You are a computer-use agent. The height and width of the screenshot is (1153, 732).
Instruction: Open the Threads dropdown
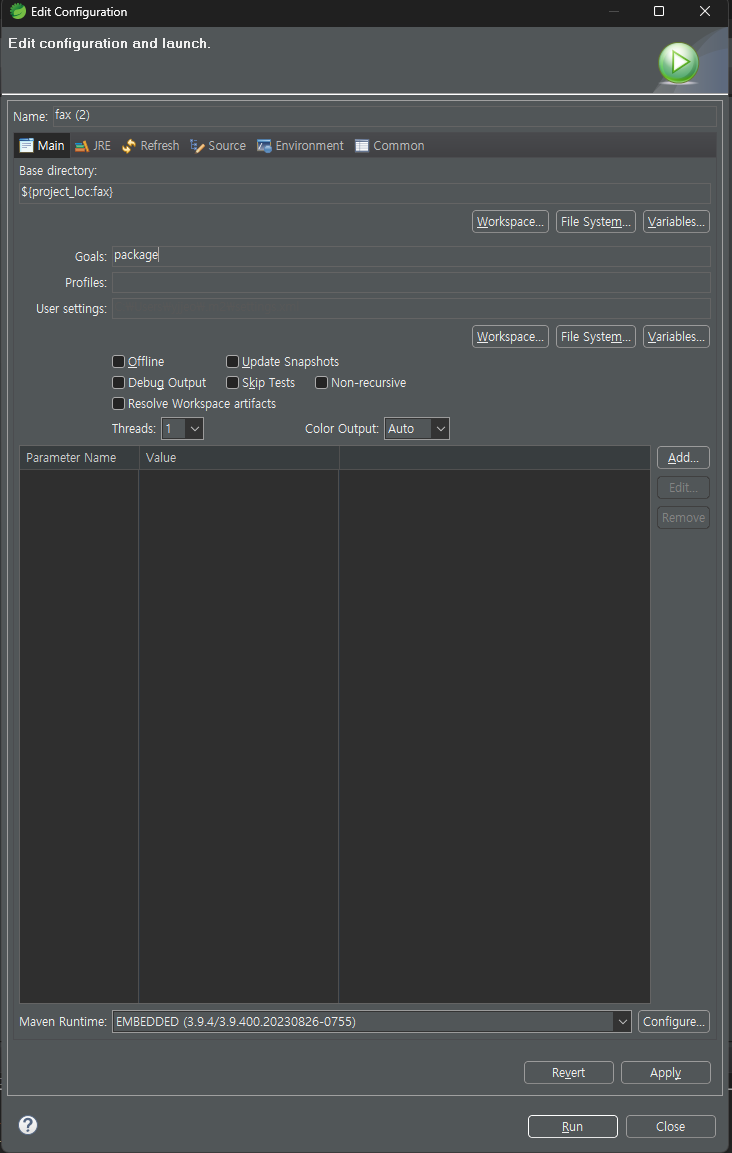[182, 429]
